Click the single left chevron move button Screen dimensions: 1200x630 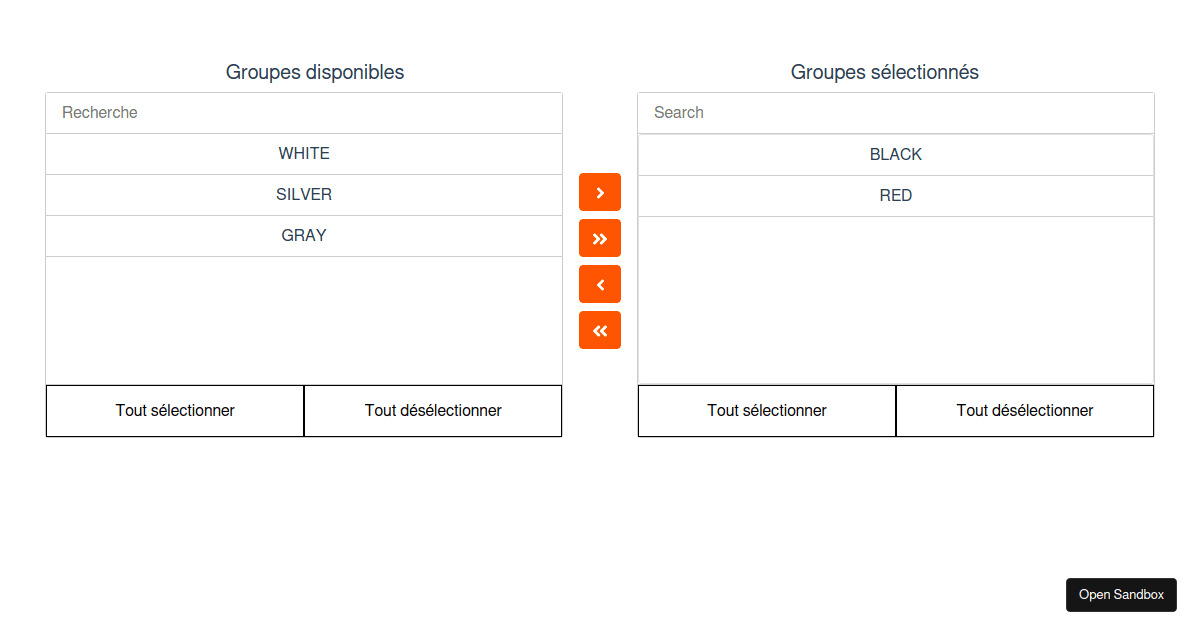[600, 284]
